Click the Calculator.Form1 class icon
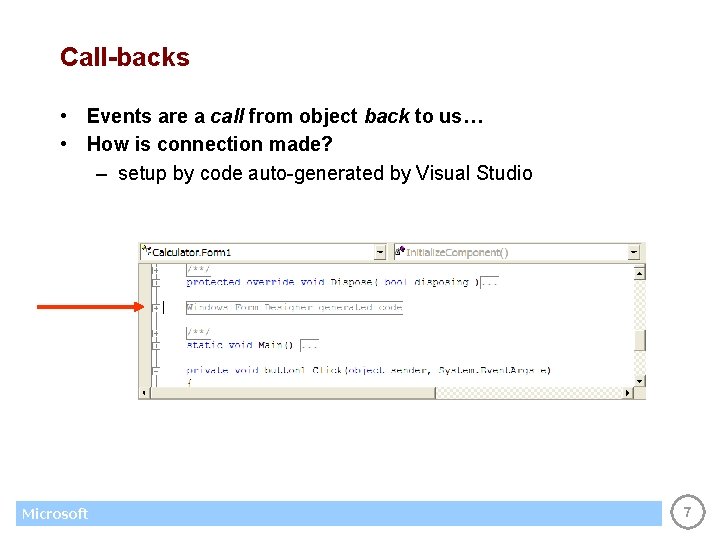Image resolution: width=720 pixels, height=540 pixels. tap(146, 250)
